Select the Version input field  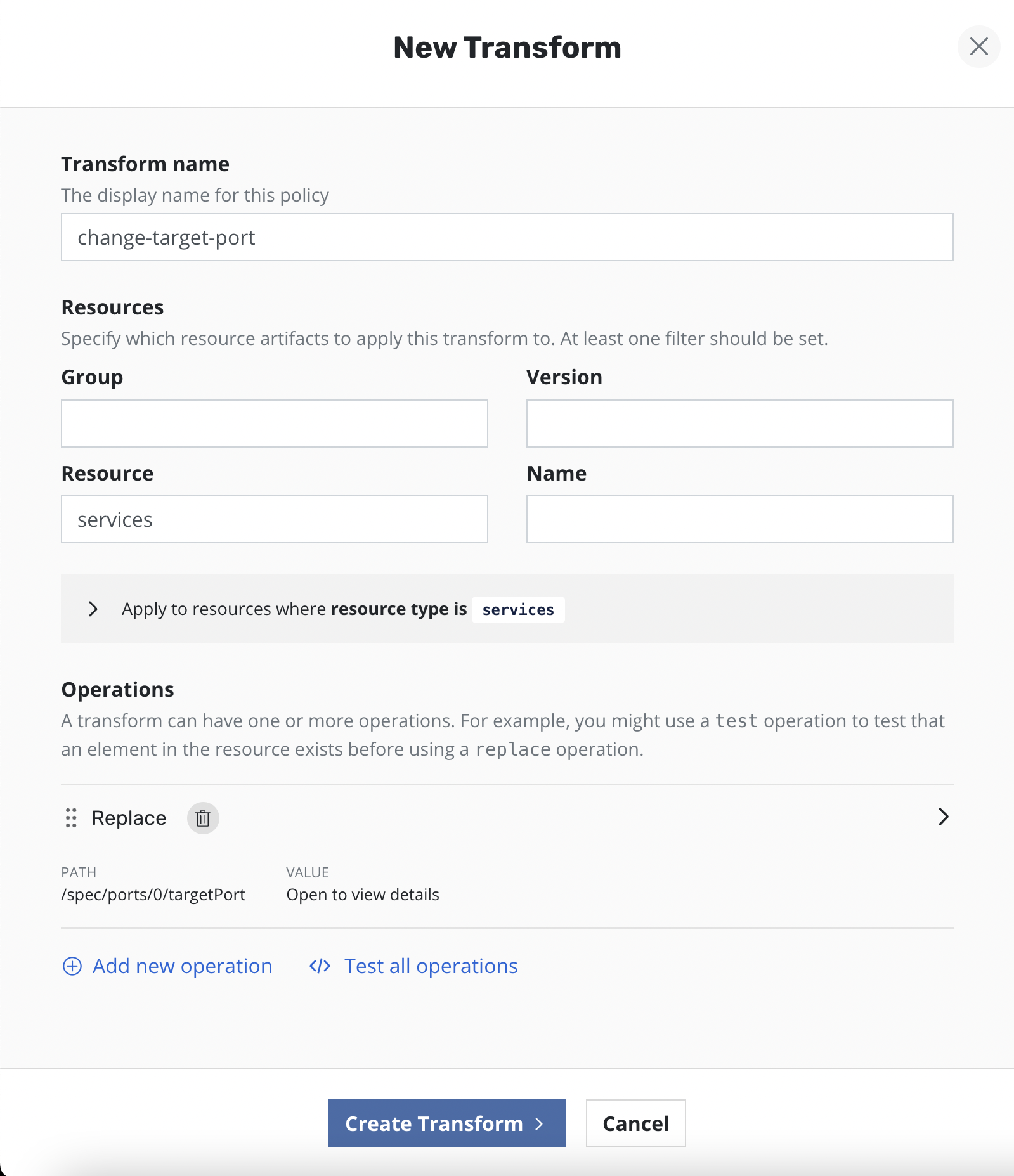(x=739, y=423)
